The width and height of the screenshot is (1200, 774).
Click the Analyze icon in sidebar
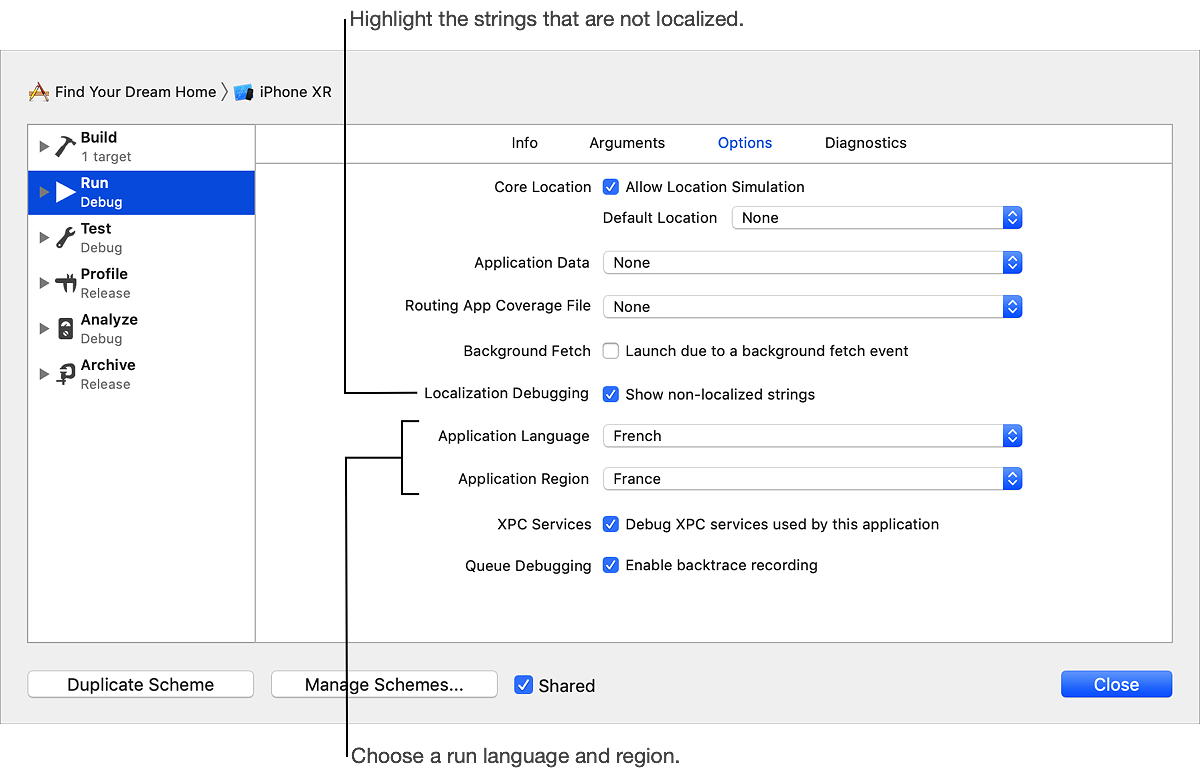tap(65, 329)
